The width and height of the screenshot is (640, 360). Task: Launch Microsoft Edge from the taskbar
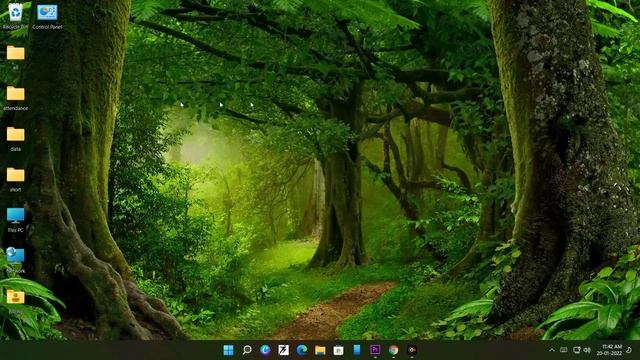tap(302, 350)
